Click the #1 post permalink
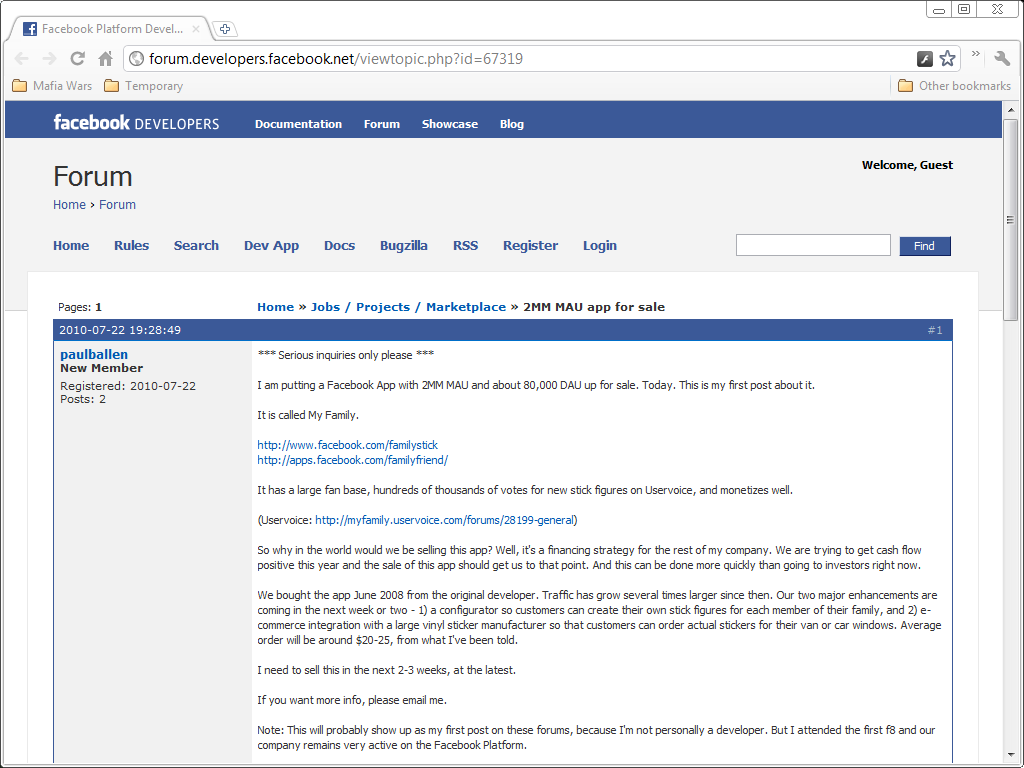 coord(935,330)
